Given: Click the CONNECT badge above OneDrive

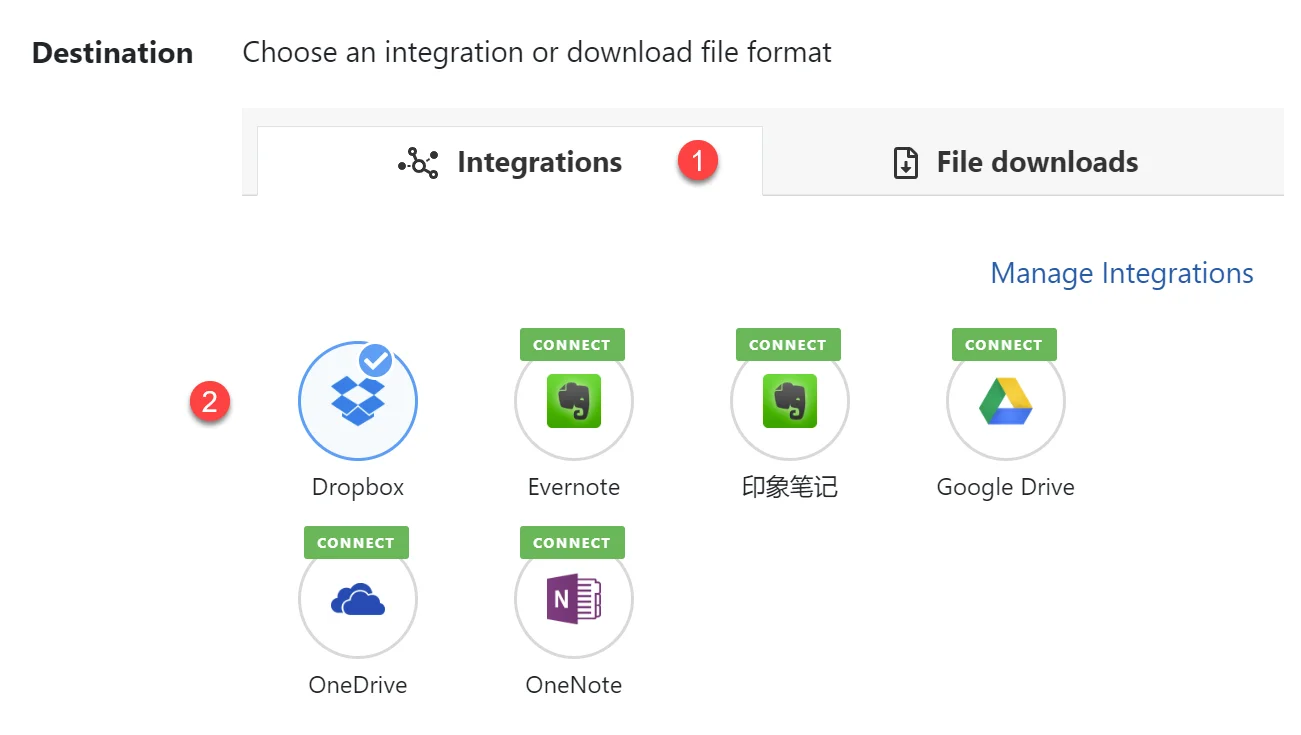Looking at the screenshot, I should pyautogui.click(x=356, y=542).
